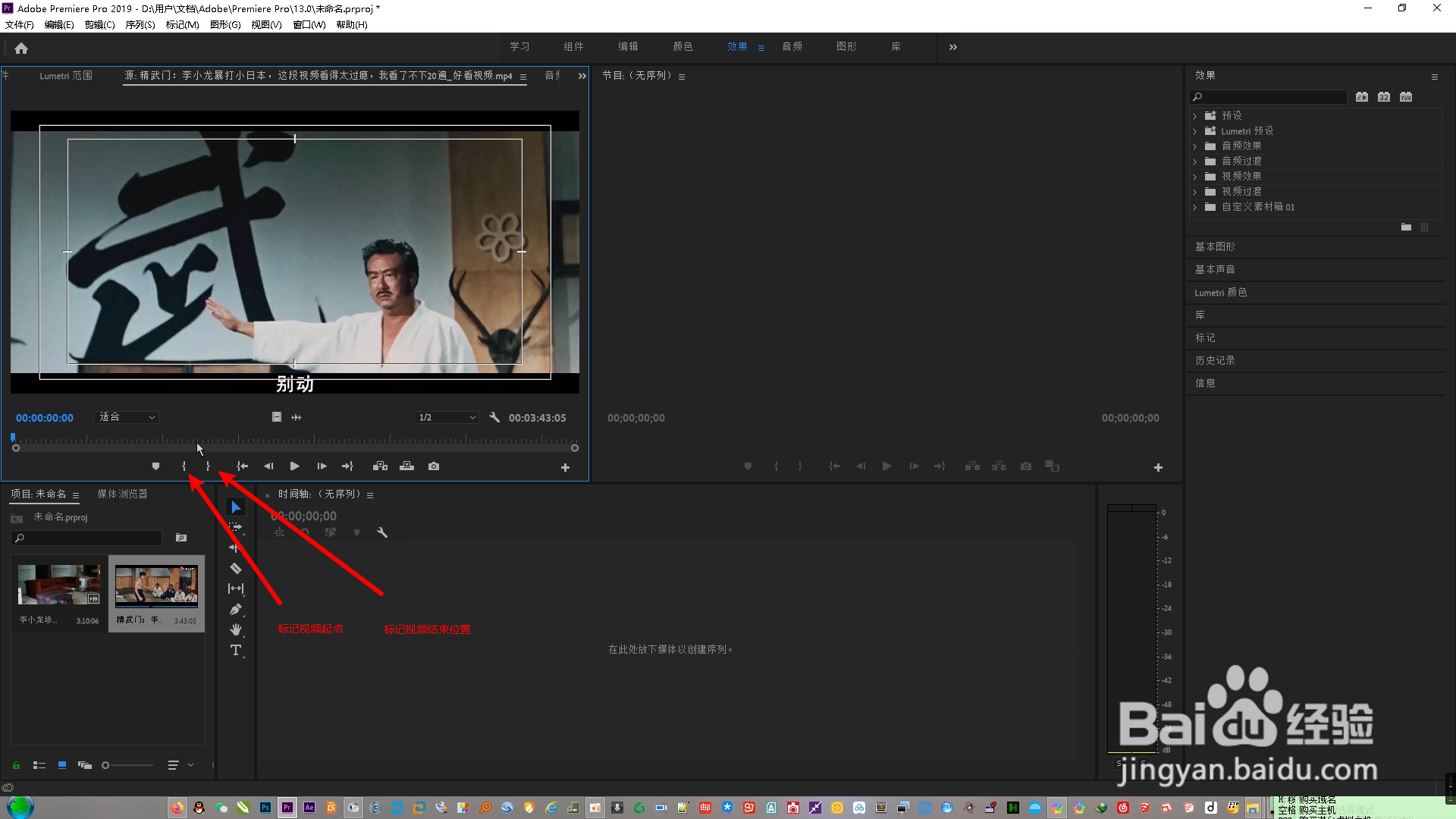Create new custom bin in Effects panel
The image size is (1456, 819).
[x=1406, y=227]
